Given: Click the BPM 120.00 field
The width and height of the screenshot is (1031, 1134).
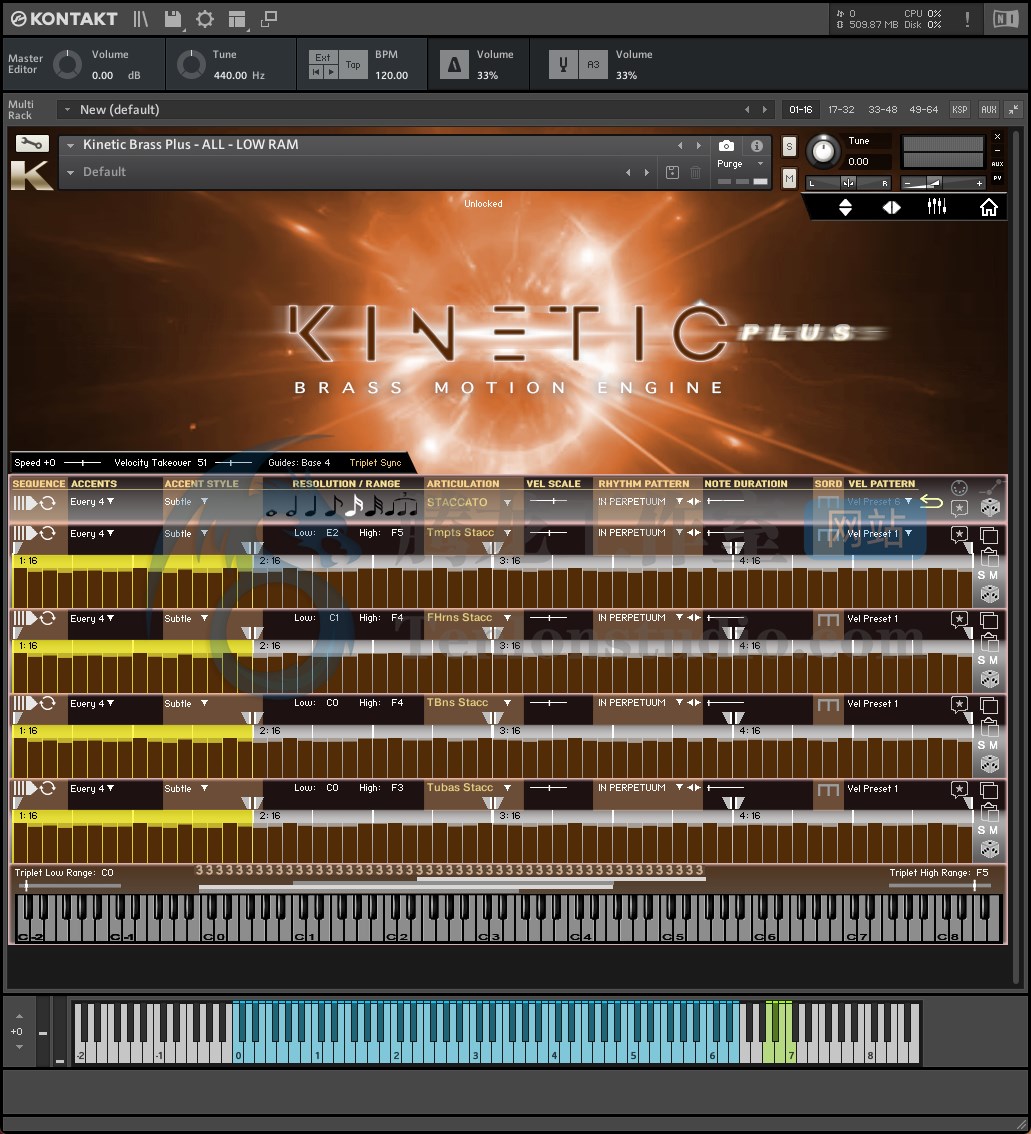Looking at the screenshot, I should [391, 75].
